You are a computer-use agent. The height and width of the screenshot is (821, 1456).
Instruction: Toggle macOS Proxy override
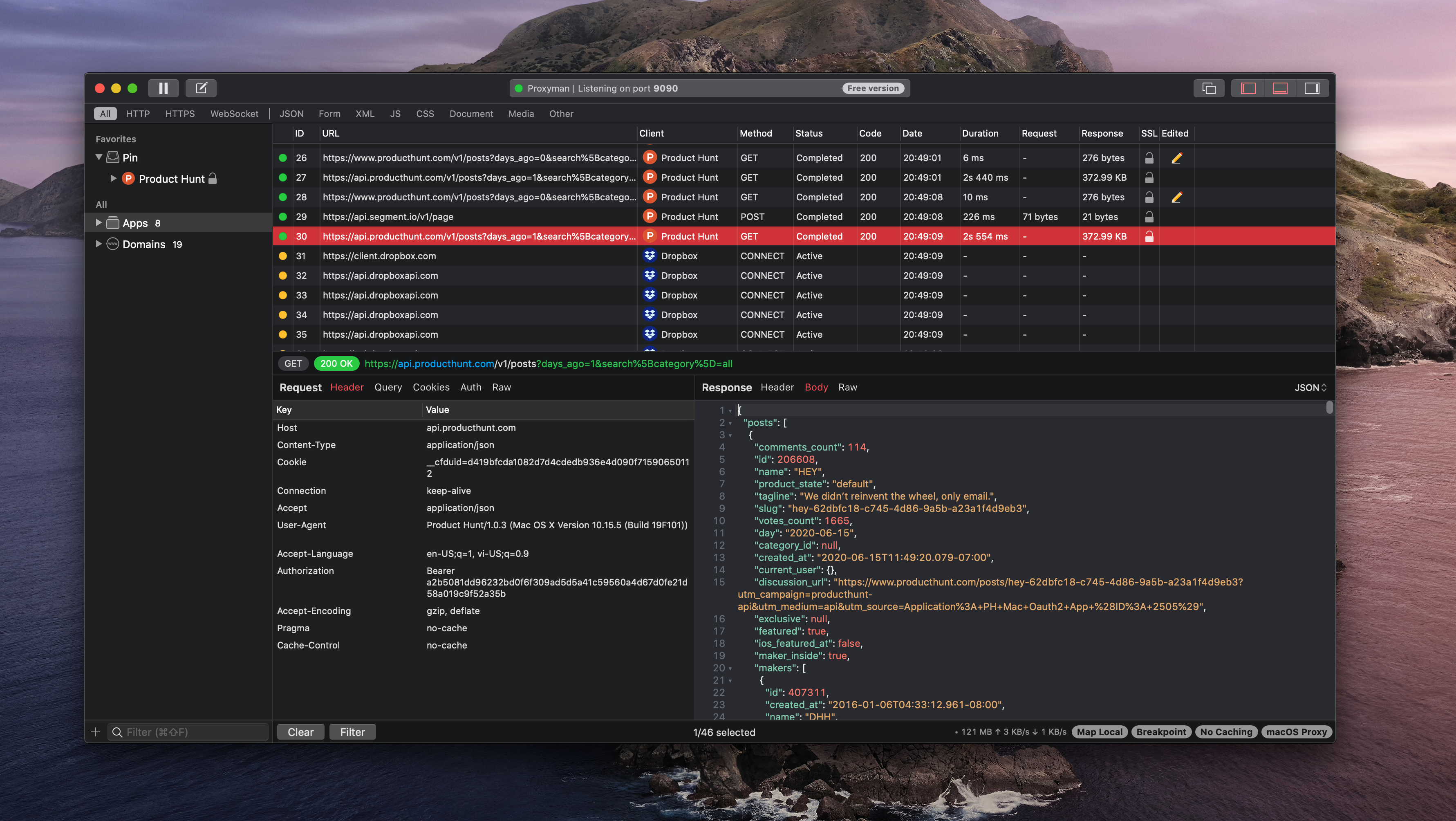click(x=1296, y=731)
